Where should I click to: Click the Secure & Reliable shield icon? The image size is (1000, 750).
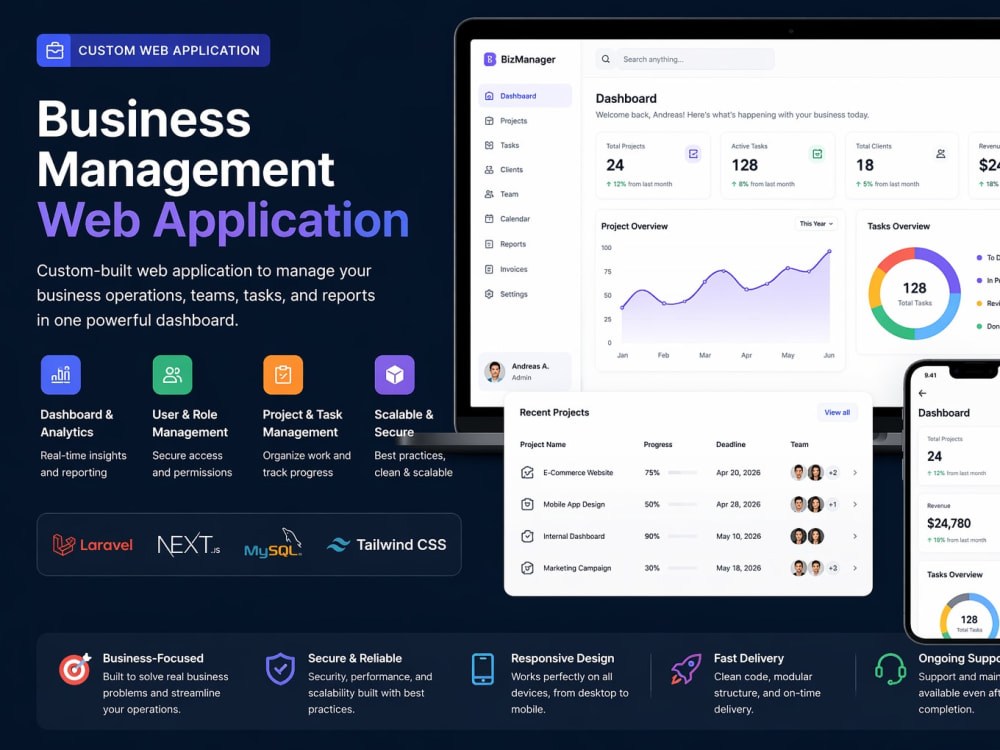click(280, 669)
